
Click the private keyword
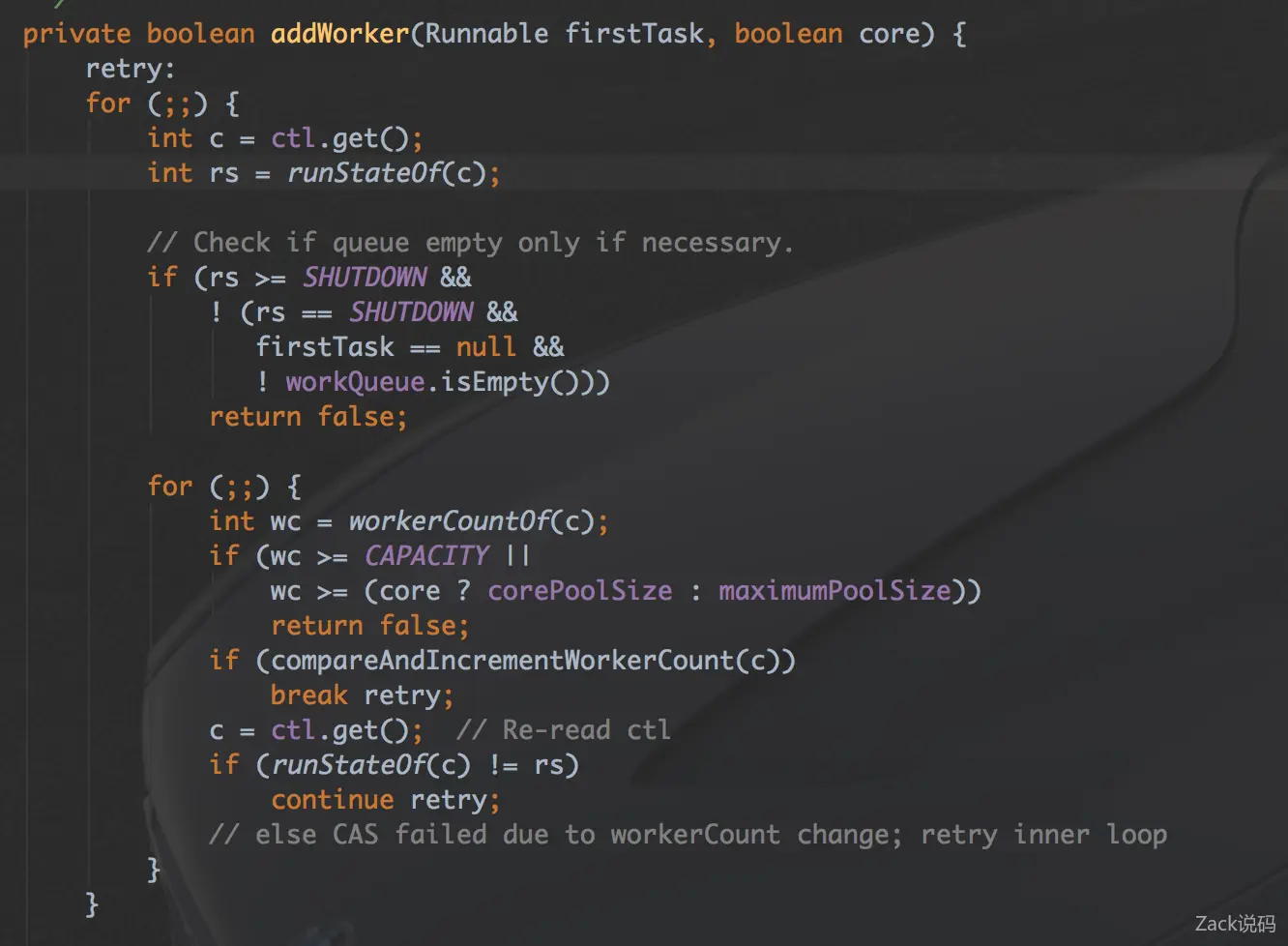pyautogui.click(x=76, y=35)
